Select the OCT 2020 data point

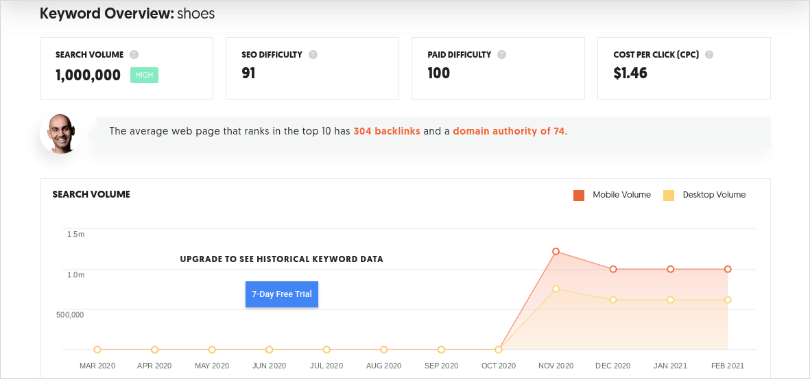[x=499, y=350]
